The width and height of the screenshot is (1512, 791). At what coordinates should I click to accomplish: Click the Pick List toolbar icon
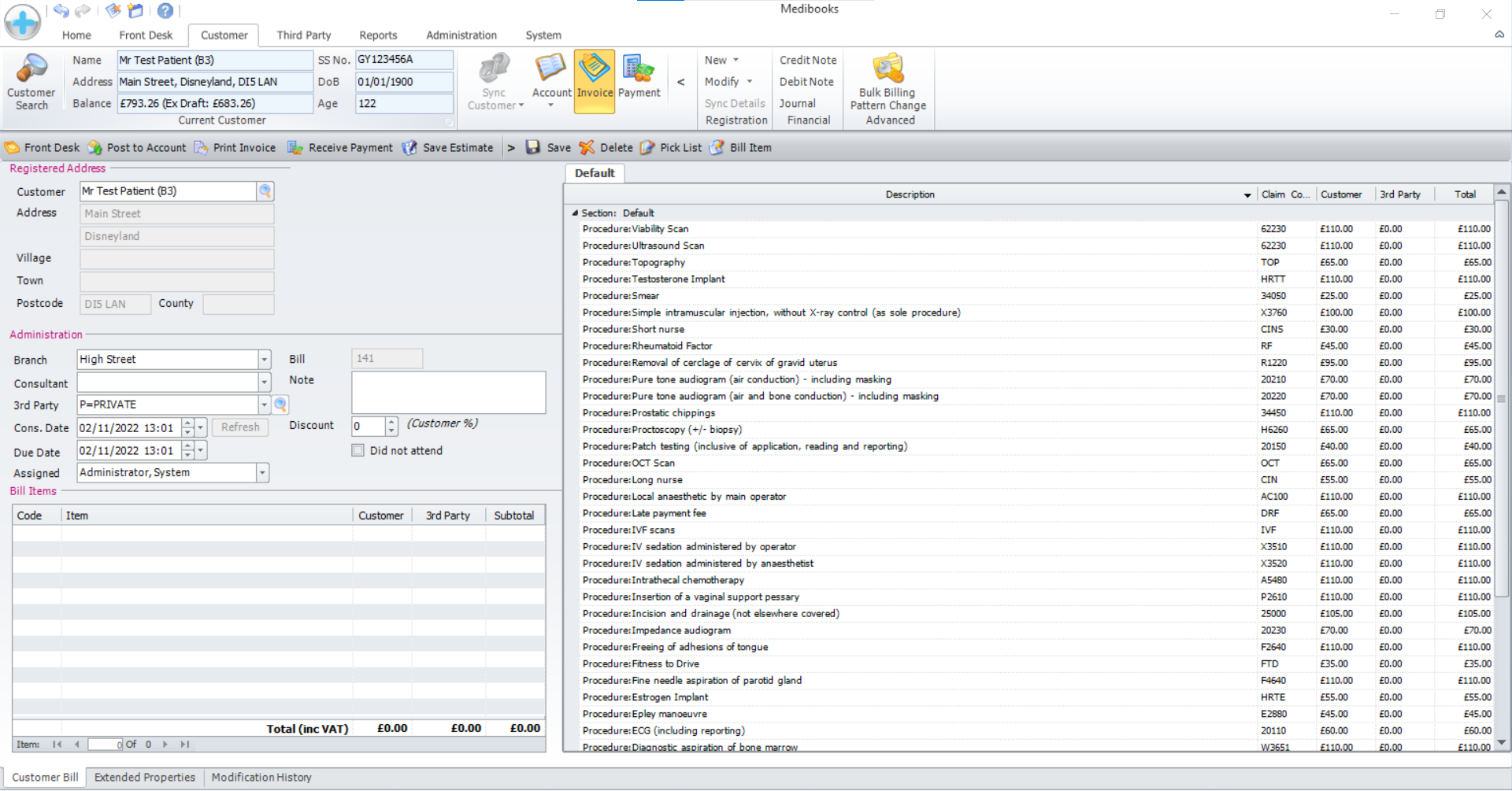(x=671, y=148)
